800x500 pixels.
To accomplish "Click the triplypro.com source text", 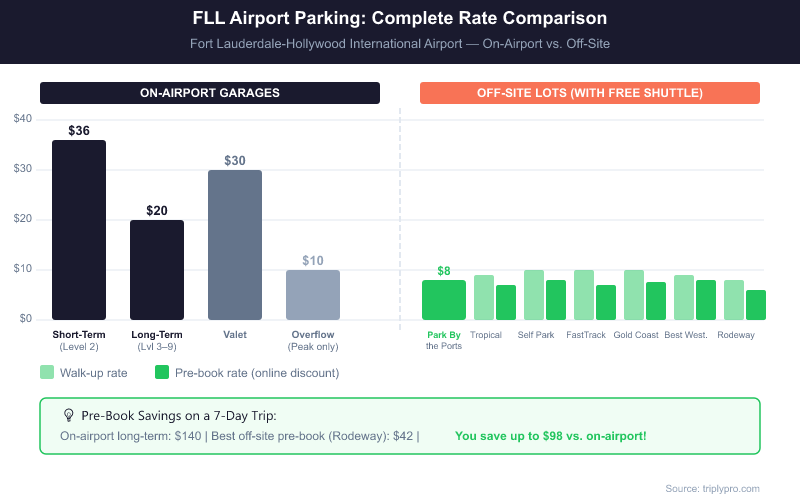I will point(713,488).
